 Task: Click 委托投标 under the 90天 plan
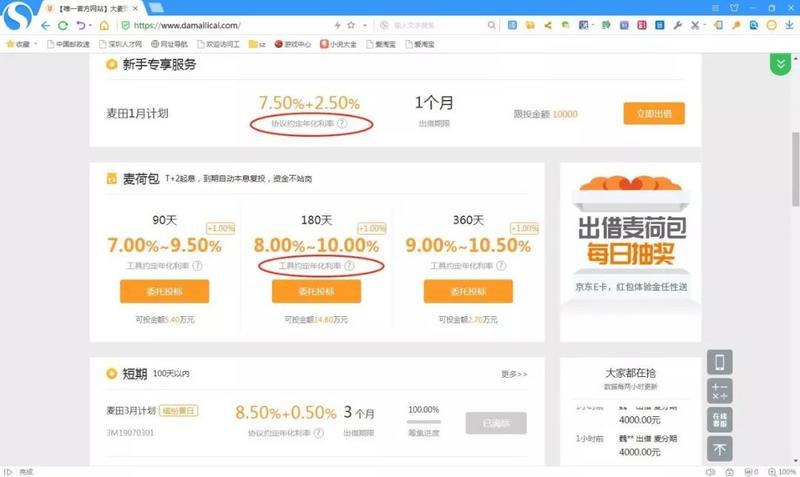164,291
